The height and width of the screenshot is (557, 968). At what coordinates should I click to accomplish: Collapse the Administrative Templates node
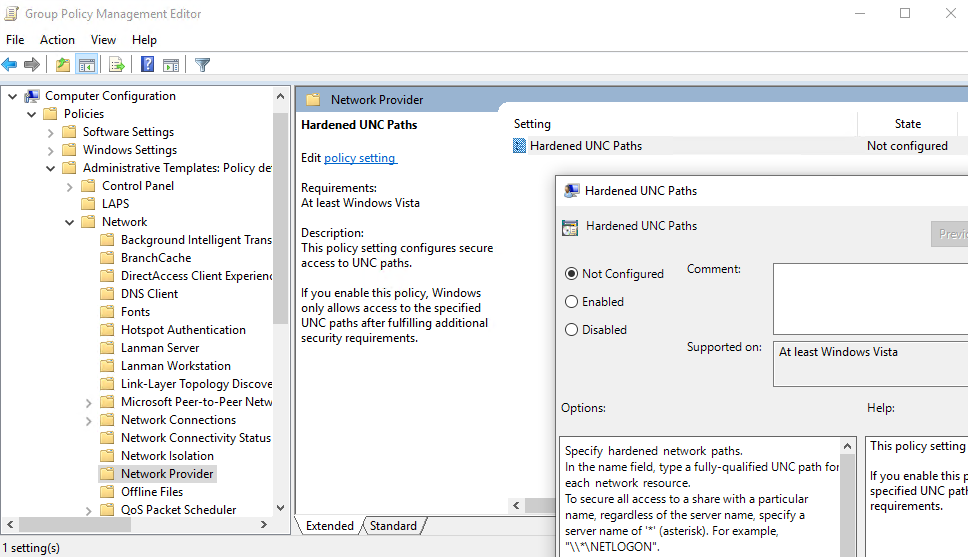(x=51, y=168)
